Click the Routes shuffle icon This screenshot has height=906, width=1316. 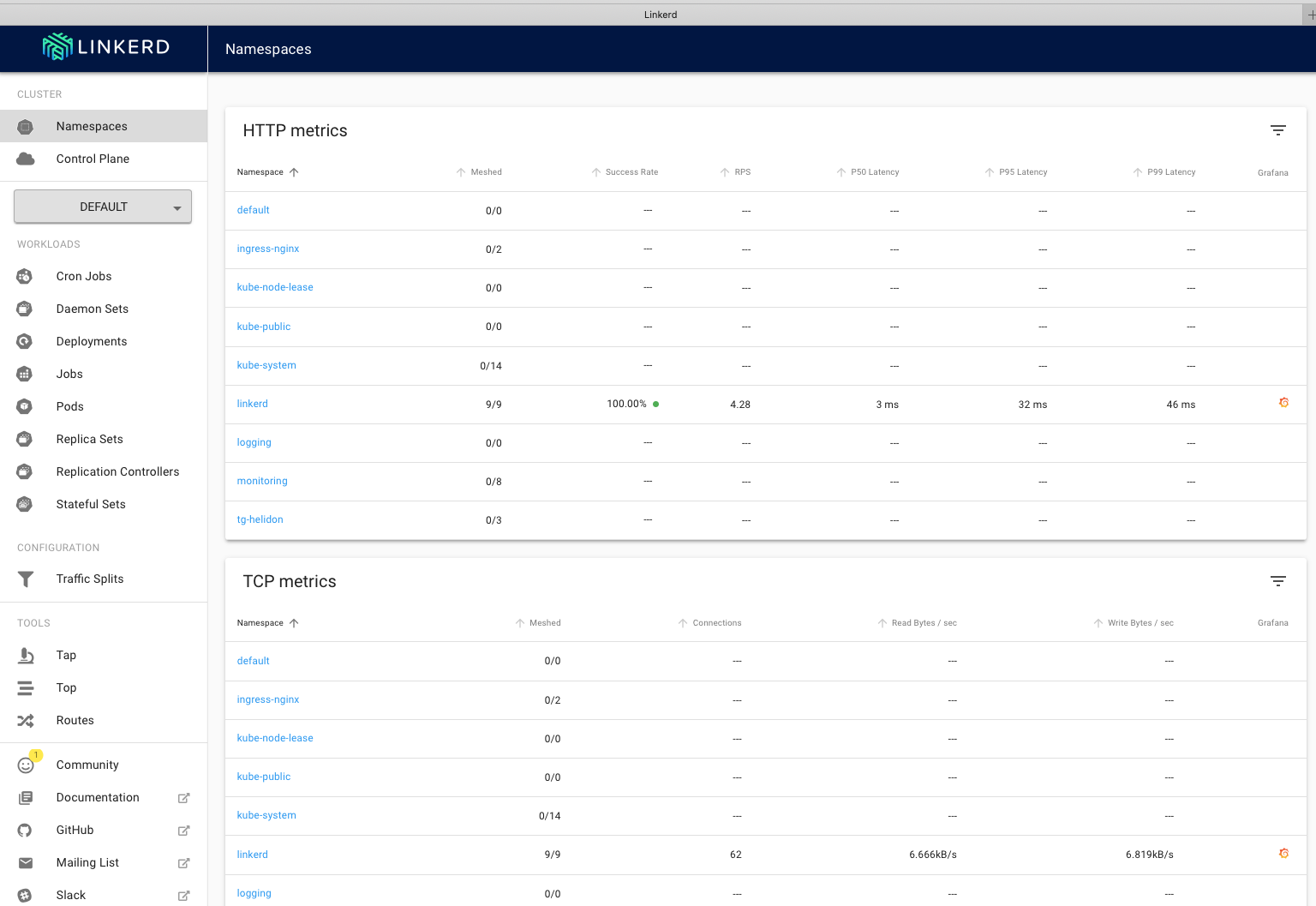(26, 721)
